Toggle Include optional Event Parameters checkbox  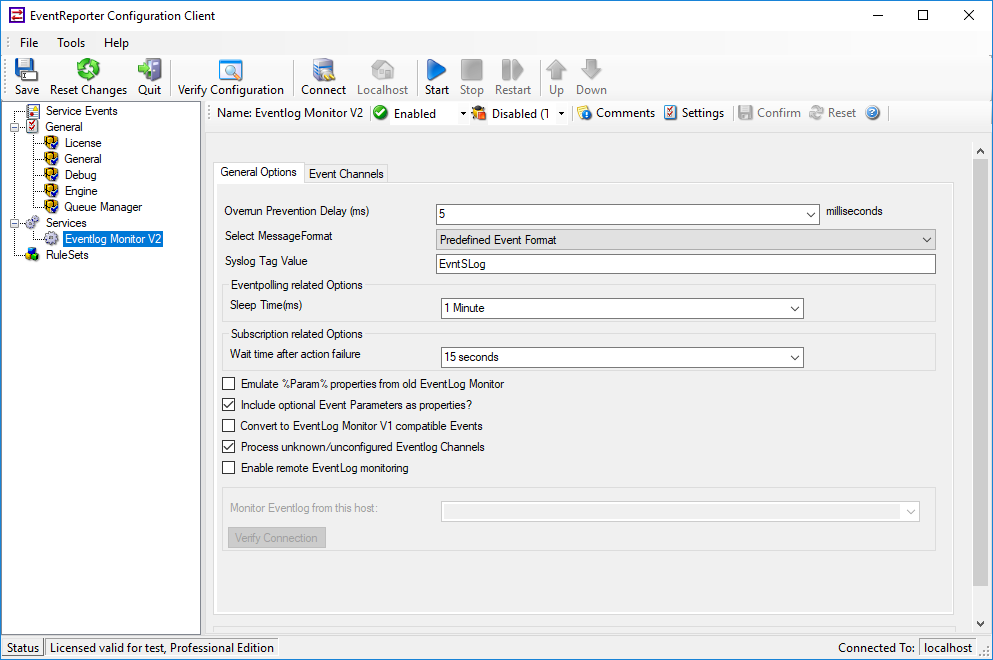click(229, 405)
